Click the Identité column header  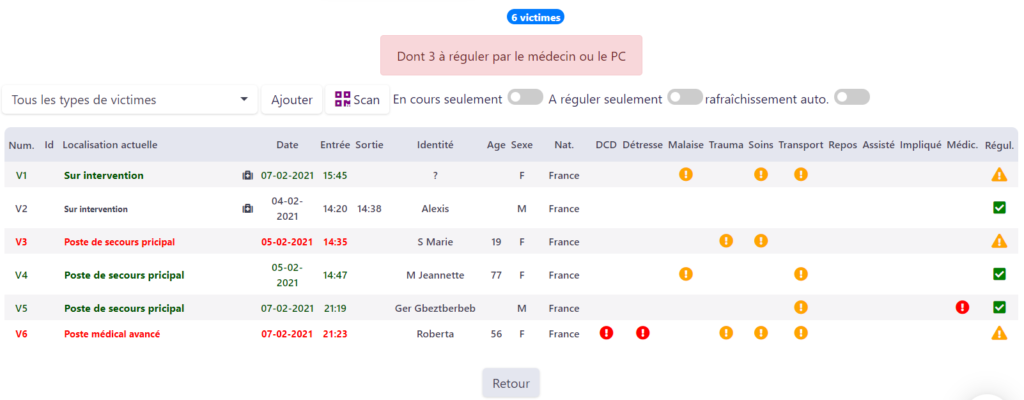coord(435,145)
